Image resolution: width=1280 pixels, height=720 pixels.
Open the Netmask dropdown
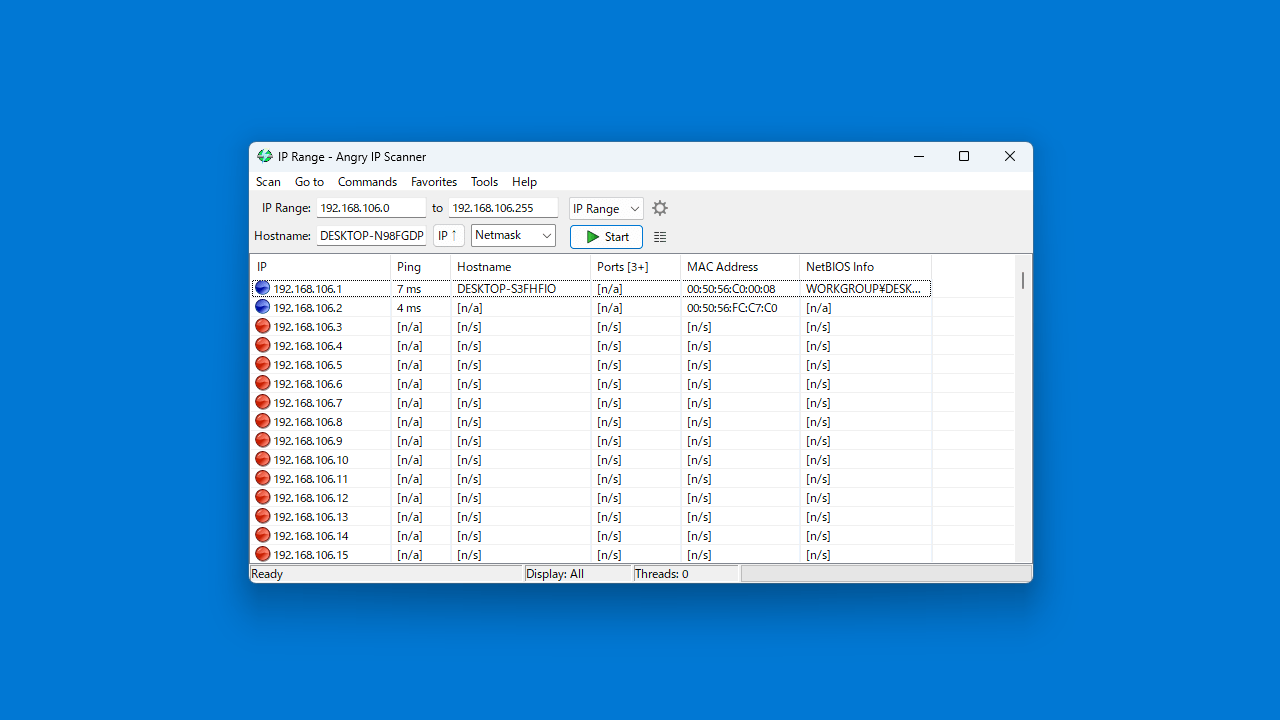pyautogui.click(x=513, y=235)
